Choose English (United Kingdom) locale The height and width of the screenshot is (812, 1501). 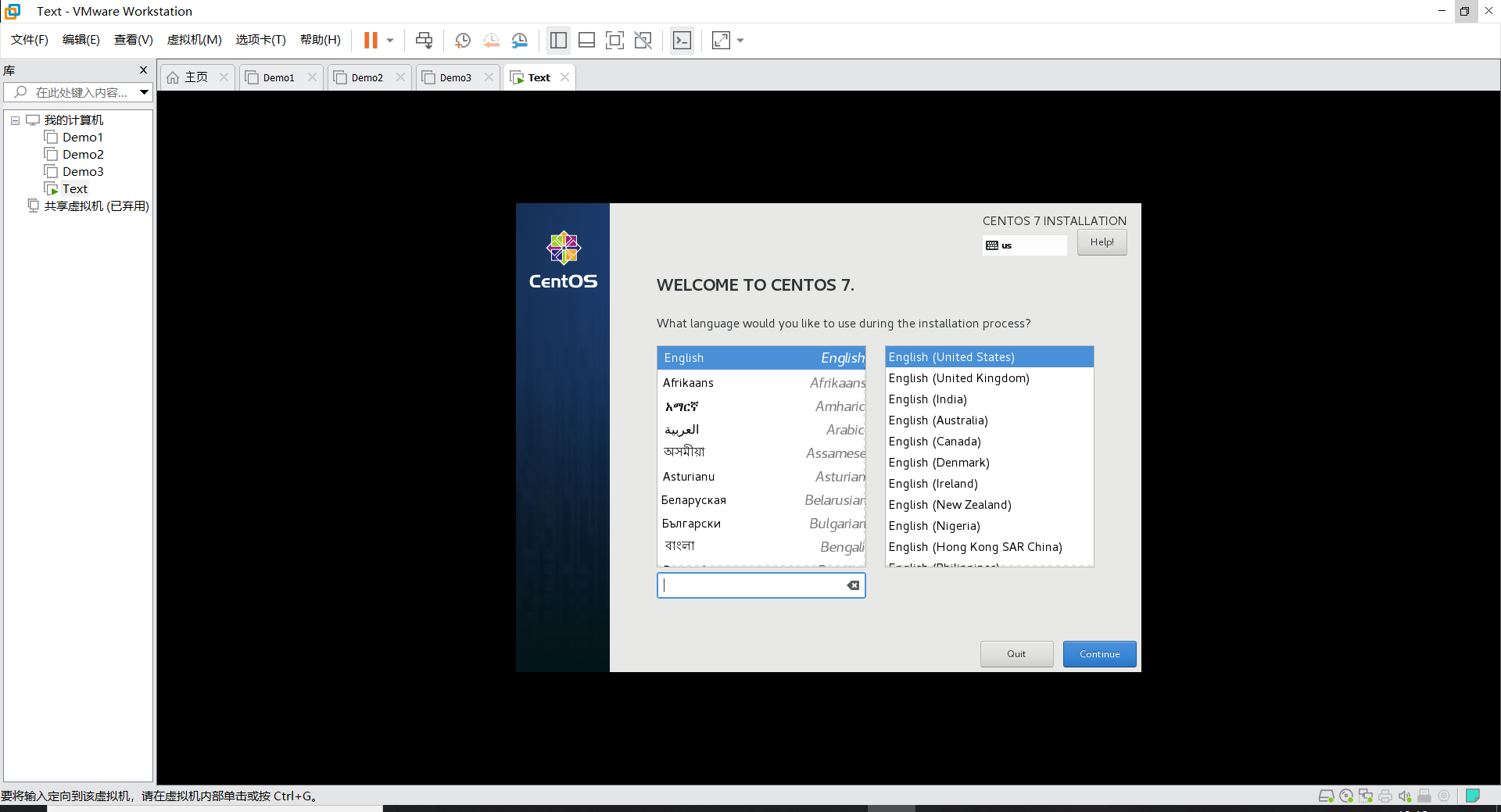pos(989,378)
